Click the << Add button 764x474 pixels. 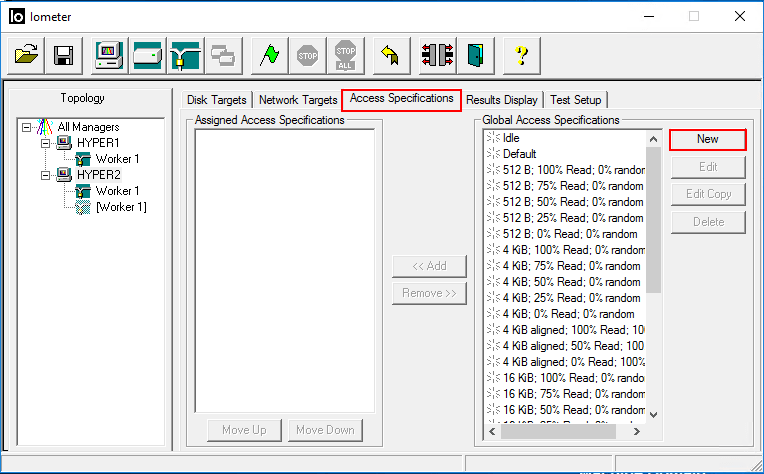click(429, 266)
